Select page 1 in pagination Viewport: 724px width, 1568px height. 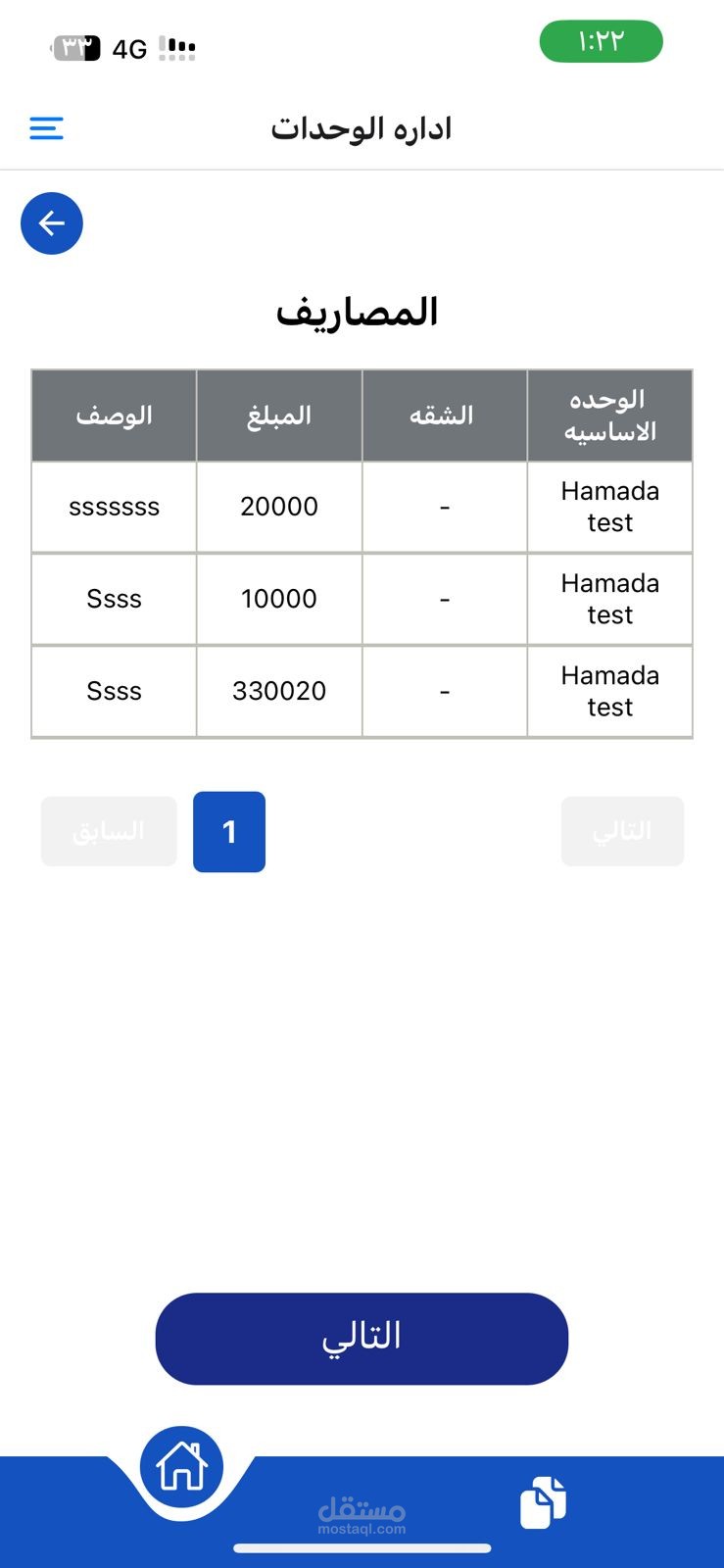coord(229,832)
